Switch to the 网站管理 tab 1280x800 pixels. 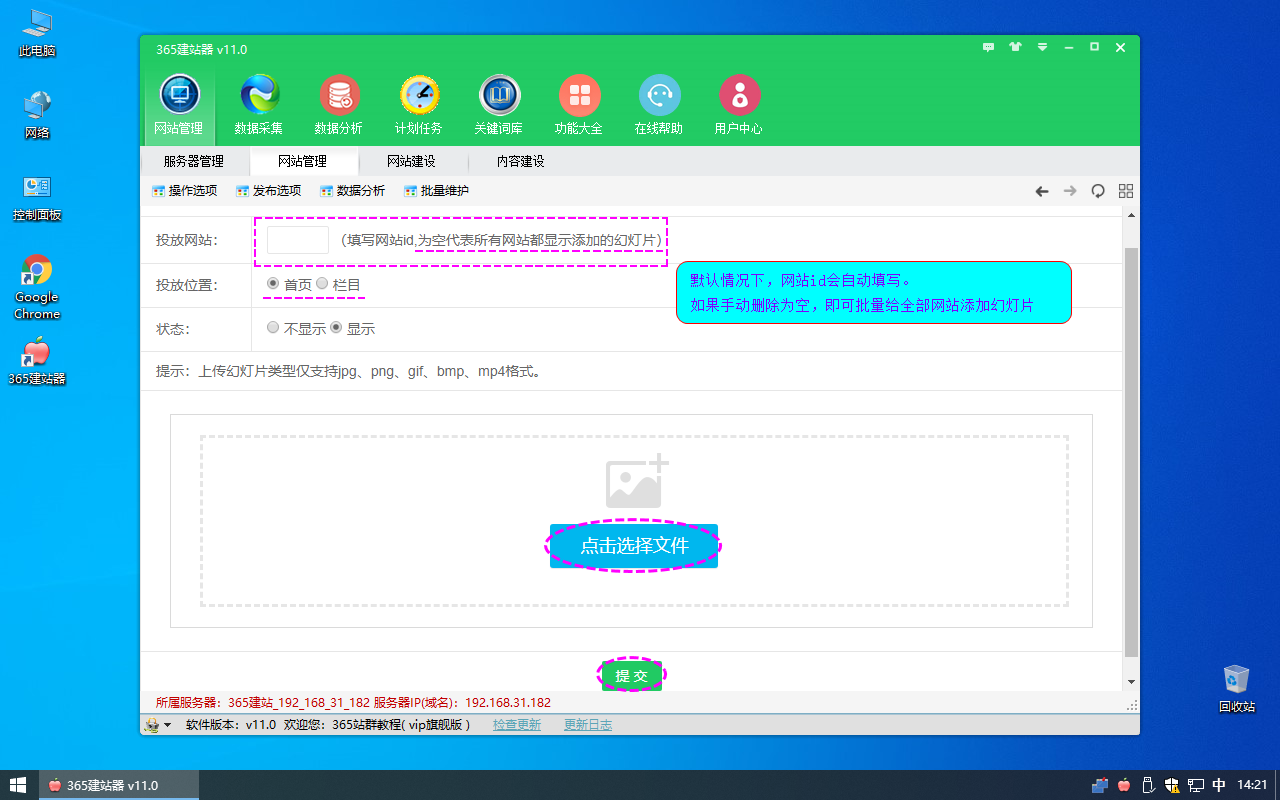click(x=302, y=161)
